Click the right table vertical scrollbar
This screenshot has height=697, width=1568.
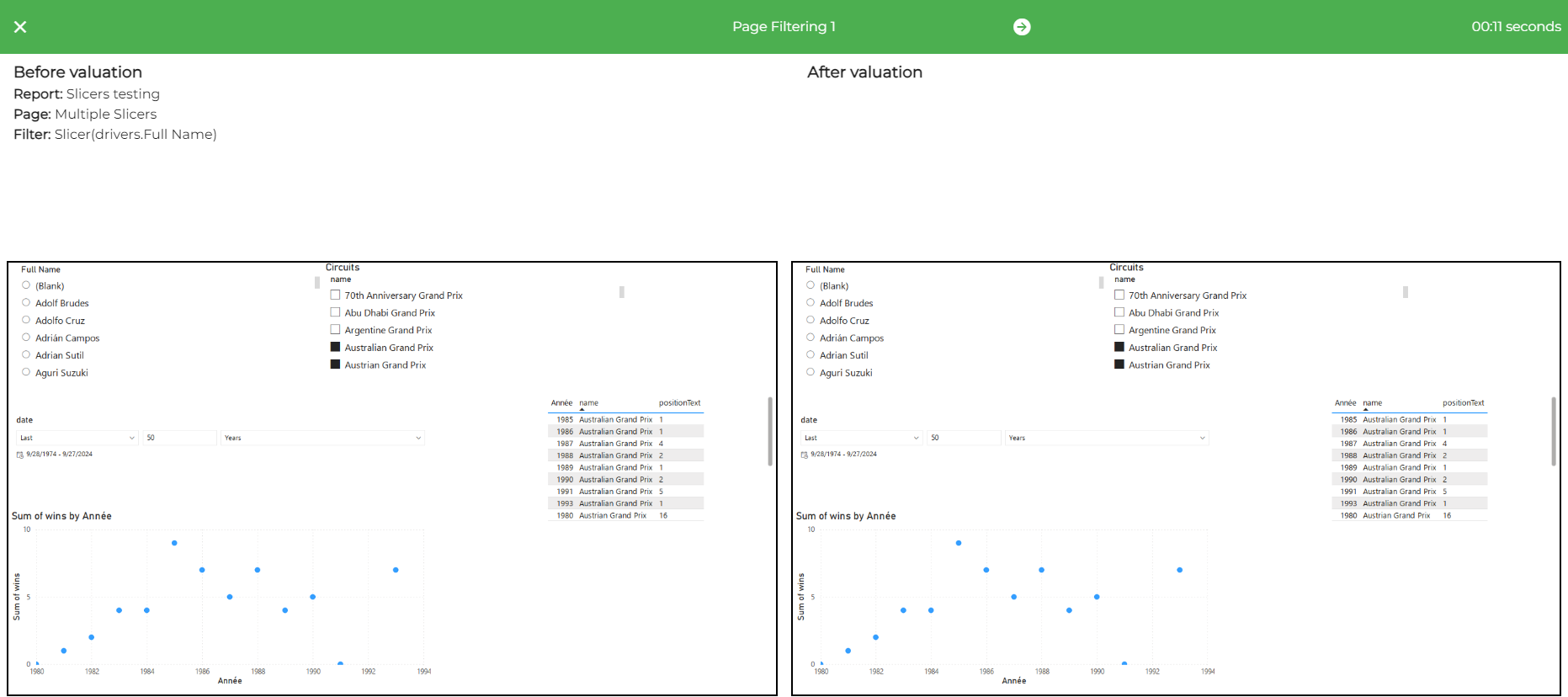click(1554, 431)
